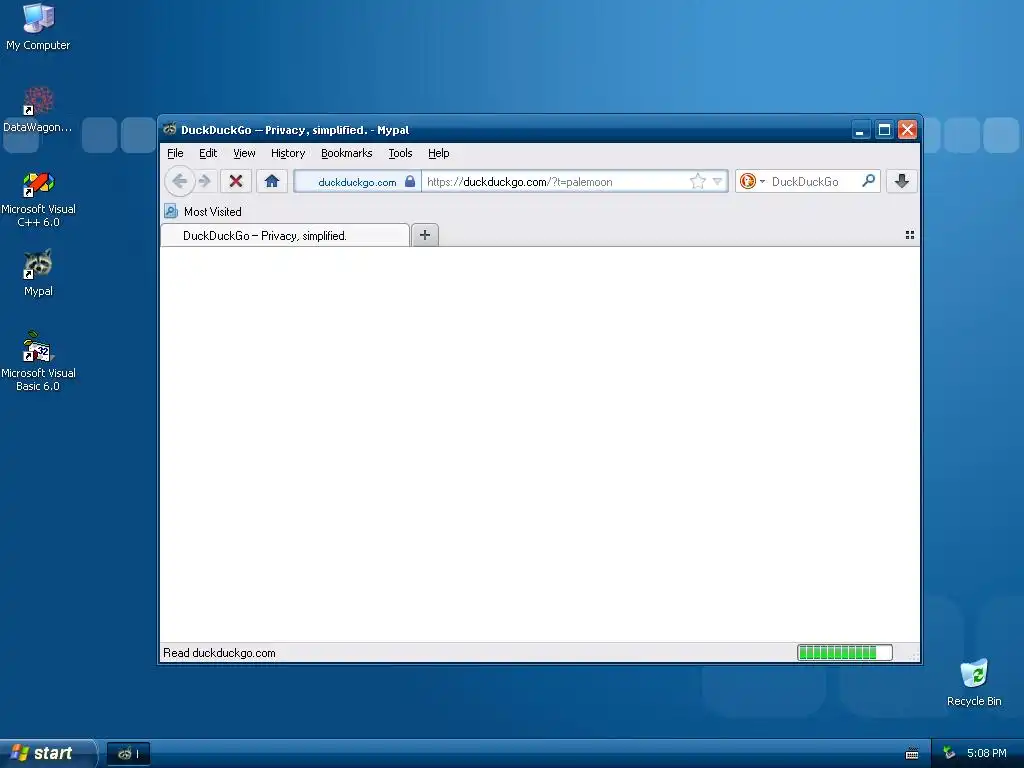Select the Recycle Bin desktop icon
Image resolution: width=1024 pixels, height=768 pixels.
974,683
